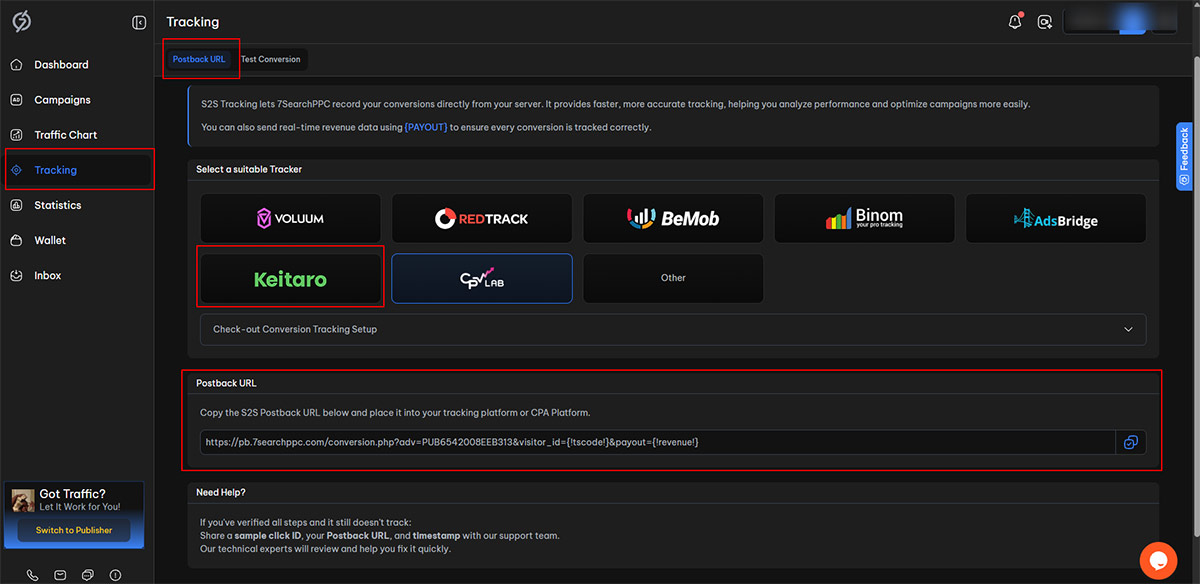
Task: Select the Other tracker option
Action: click(x=673, y=279)
